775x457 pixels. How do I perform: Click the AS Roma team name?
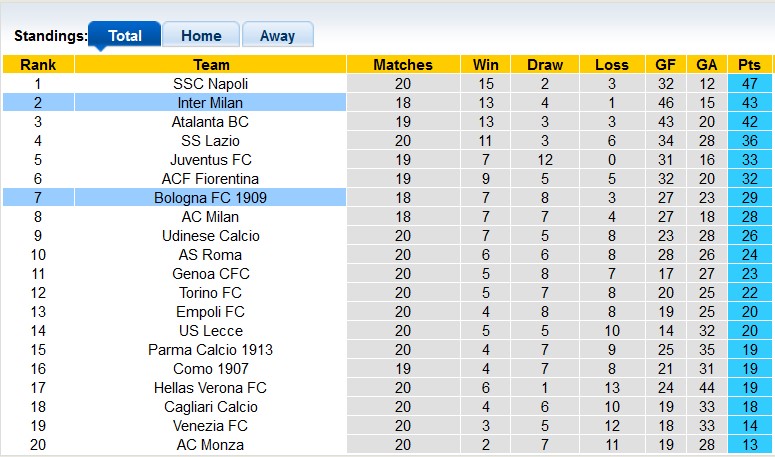(x=211, y=255)
